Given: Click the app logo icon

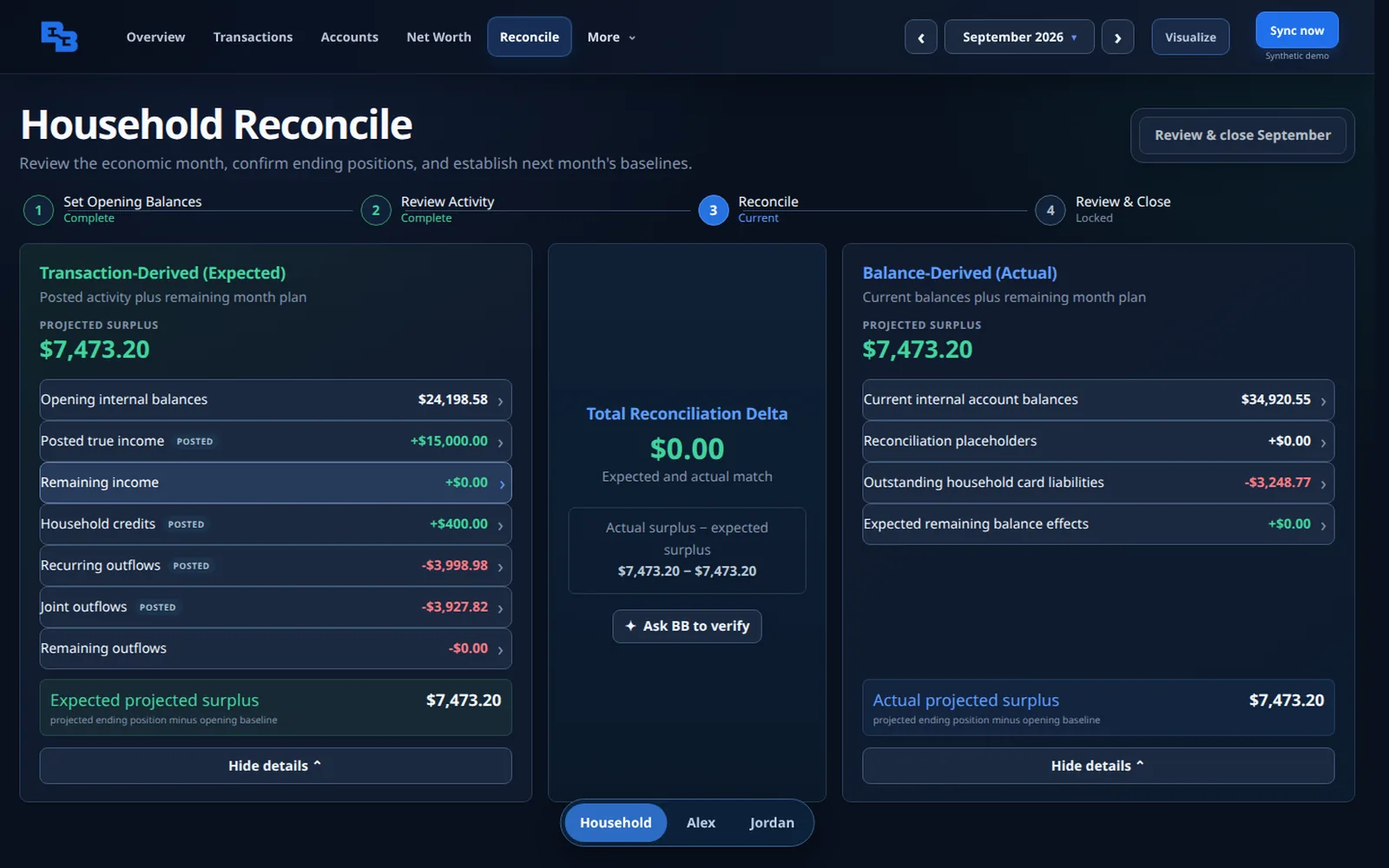Looking at the screenshot, I should coord(59,36).
